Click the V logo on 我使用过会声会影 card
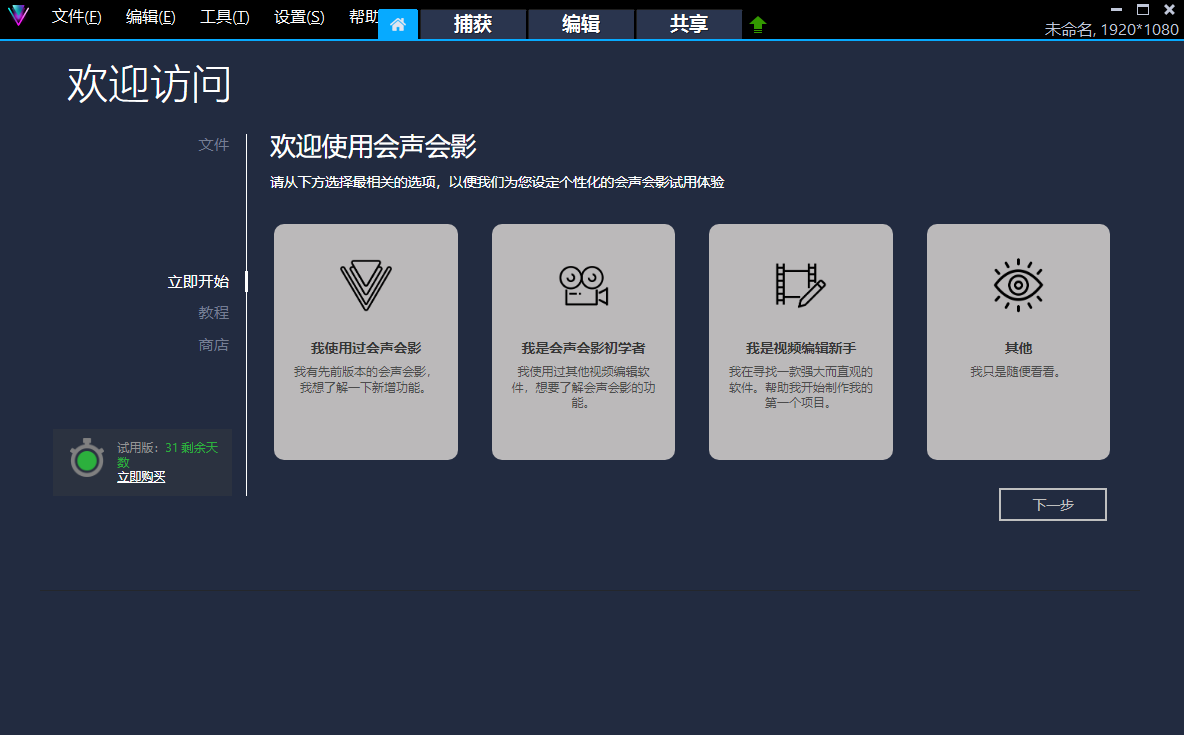This screenshot has width=1184, height=735. coord(365,285)
